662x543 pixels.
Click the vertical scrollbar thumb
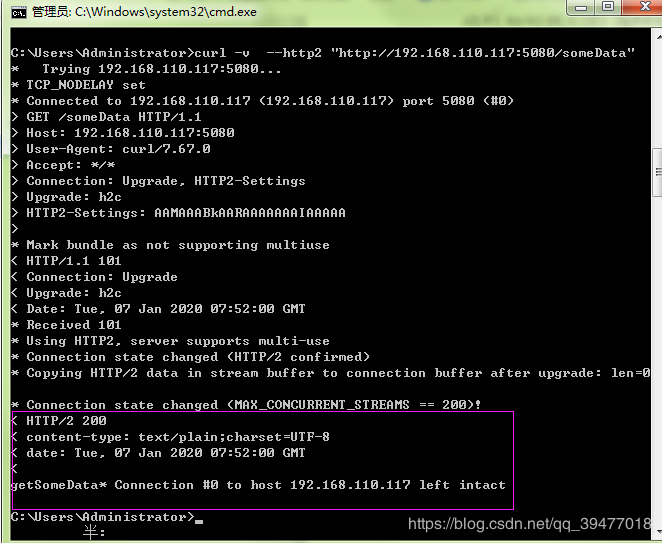tap(658, 172)
